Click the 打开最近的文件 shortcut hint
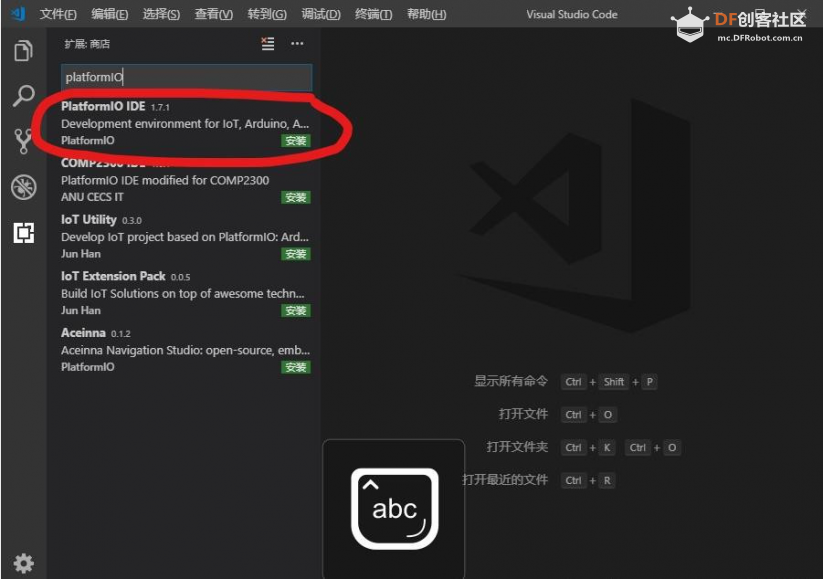 click(505, 480)
